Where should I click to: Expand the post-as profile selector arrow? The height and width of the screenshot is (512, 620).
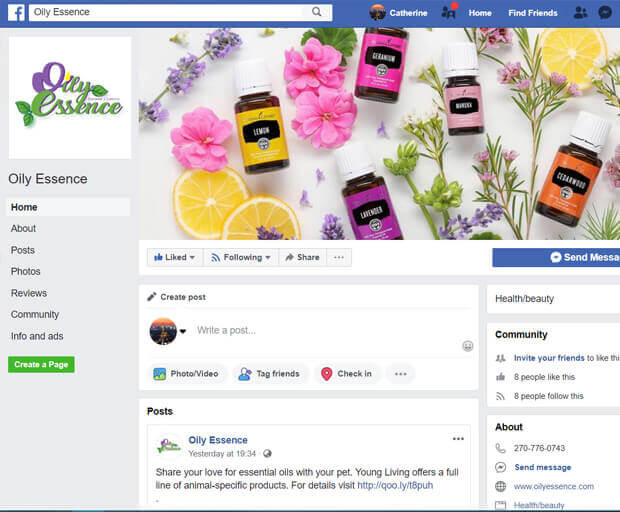point(183,331)
